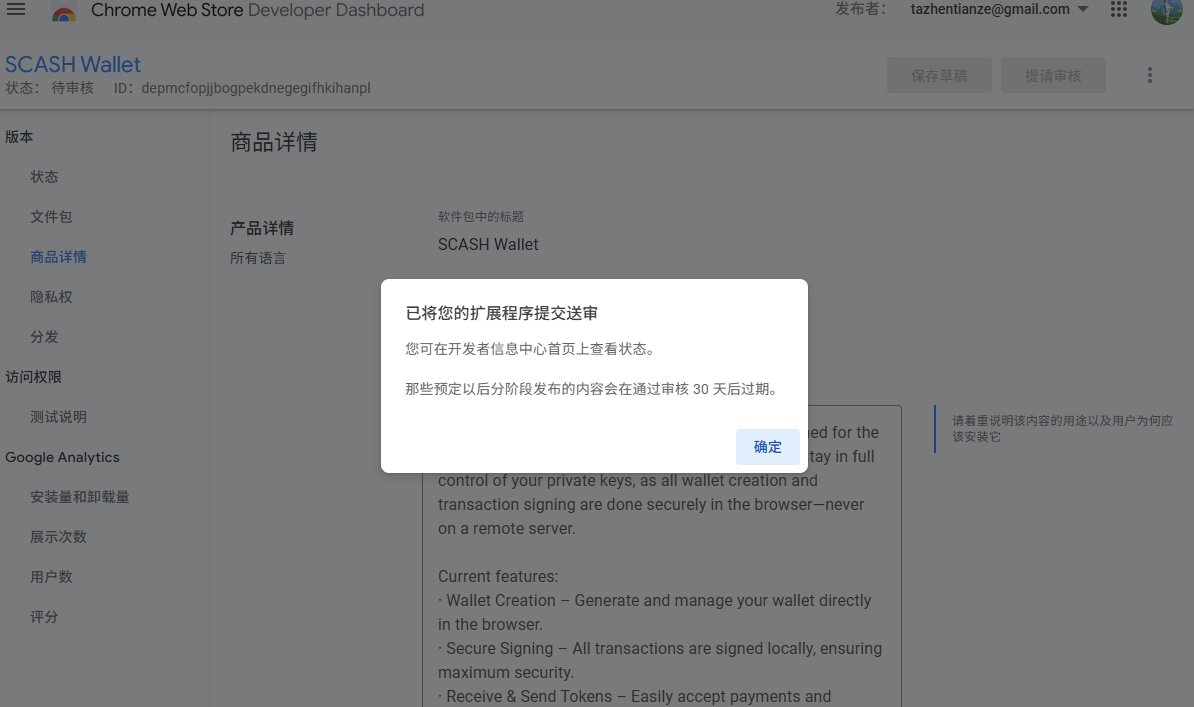Image resolution: width=1194 pixels, height=707 pixels.
Task: Click the Current features: line
Action: tap(498, 577)
